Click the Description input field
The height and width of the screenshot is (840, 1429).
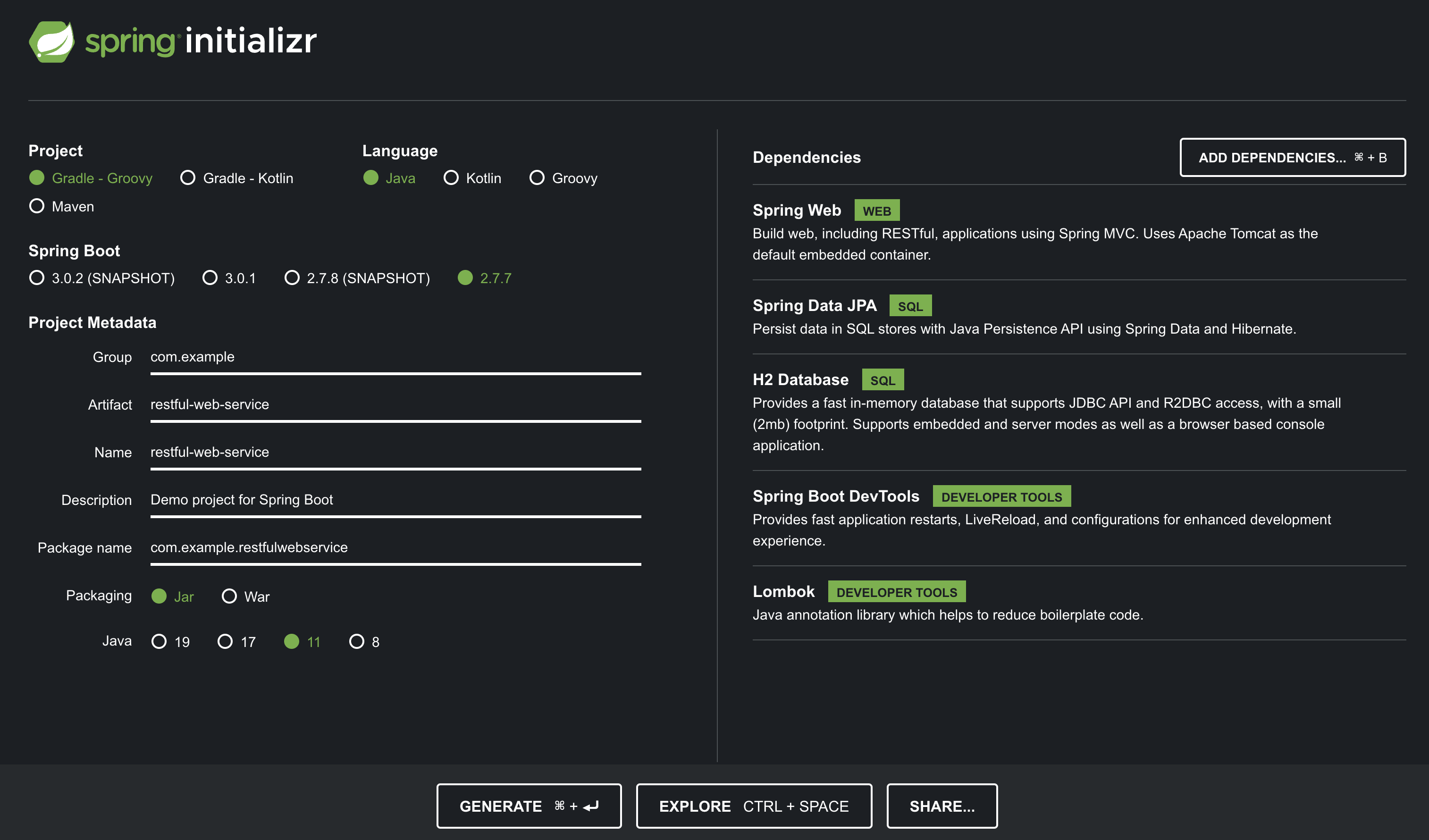point(395,500)
